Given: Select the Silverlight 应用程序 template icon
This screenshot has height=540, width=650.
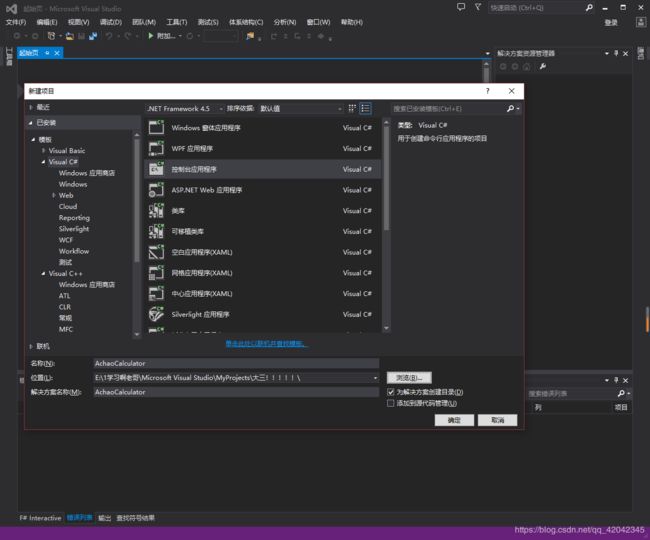Looking at the screenshot, I should tap(156, 314).
